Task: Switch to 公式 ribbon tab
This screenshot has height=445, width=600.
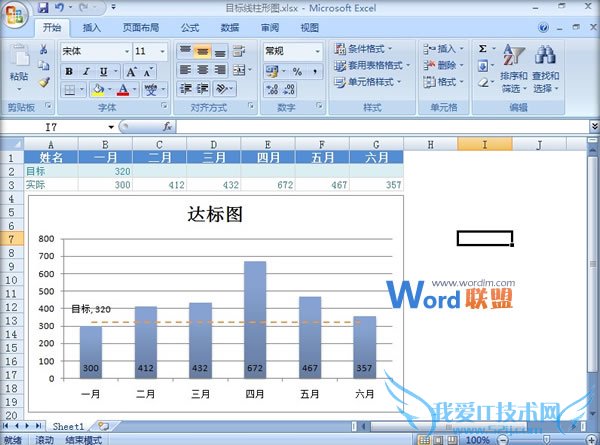Action: (190, 28)
